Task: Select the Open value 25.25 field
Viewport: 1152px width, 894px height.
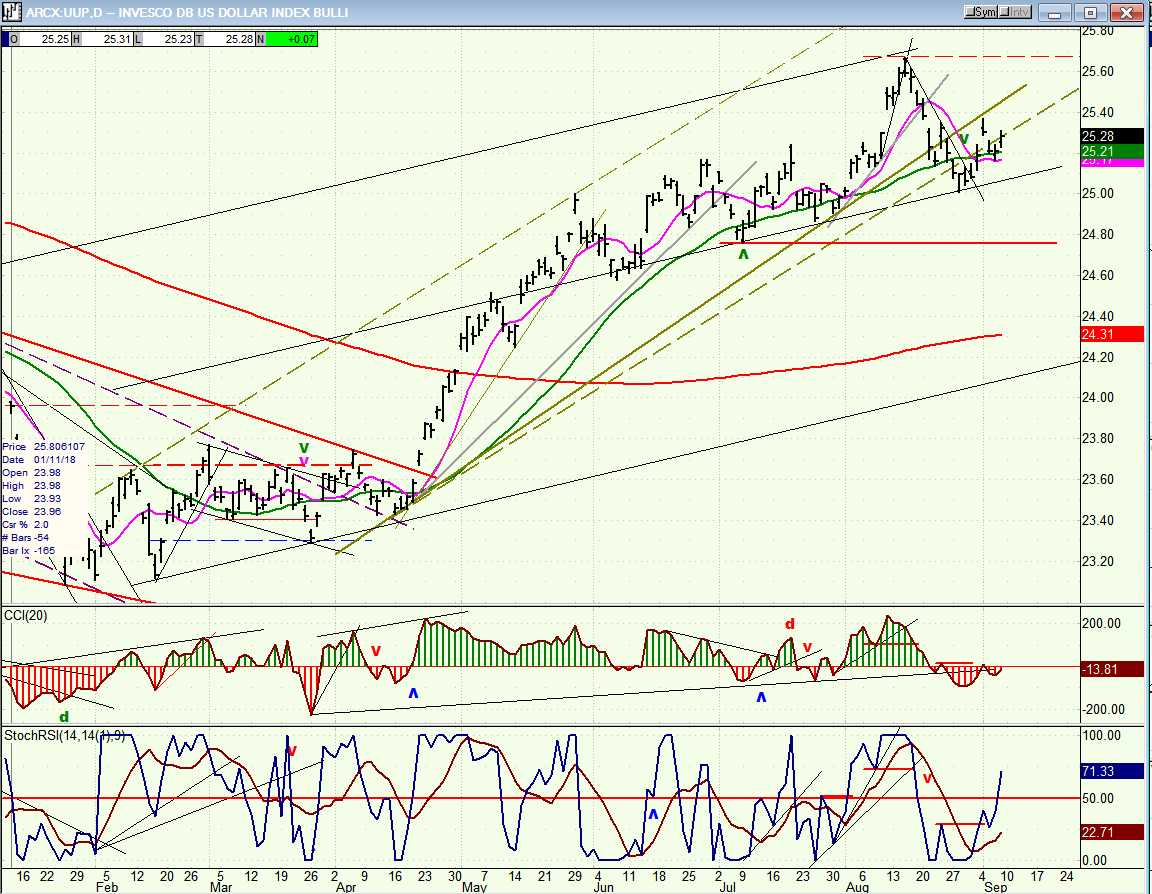Action: click(46, 39)
